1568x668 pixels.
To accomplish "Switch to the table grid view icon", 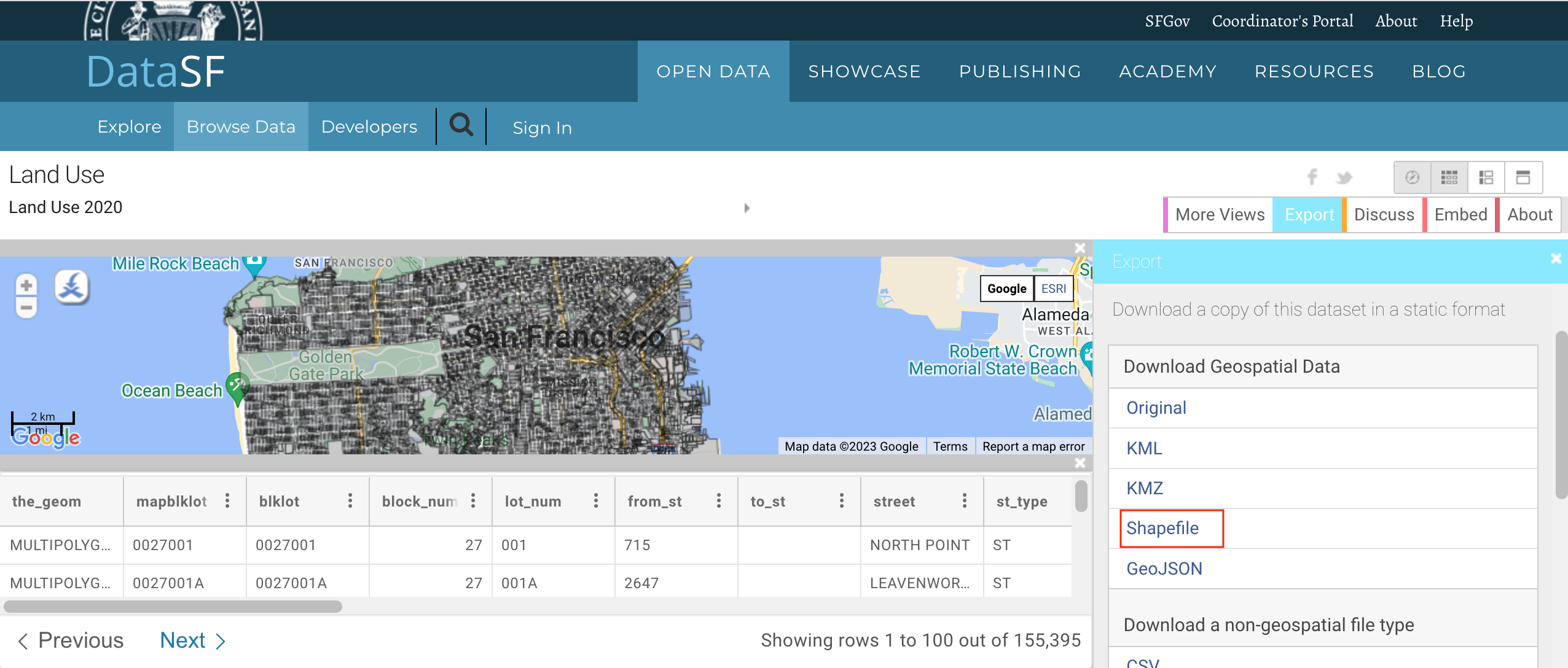I will pyautogui.click(x=1449, y=177).
